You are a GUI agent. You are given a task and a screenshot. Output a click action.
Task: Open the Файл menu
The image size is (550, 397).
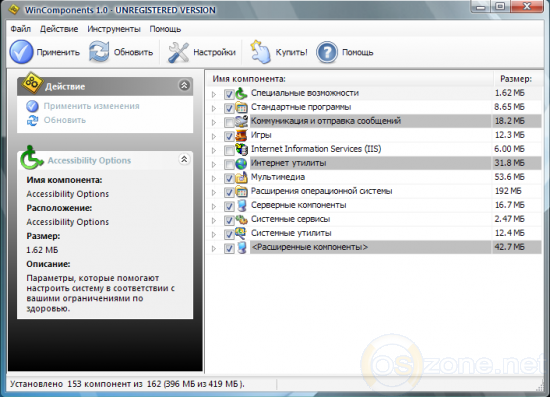(21, 29)
